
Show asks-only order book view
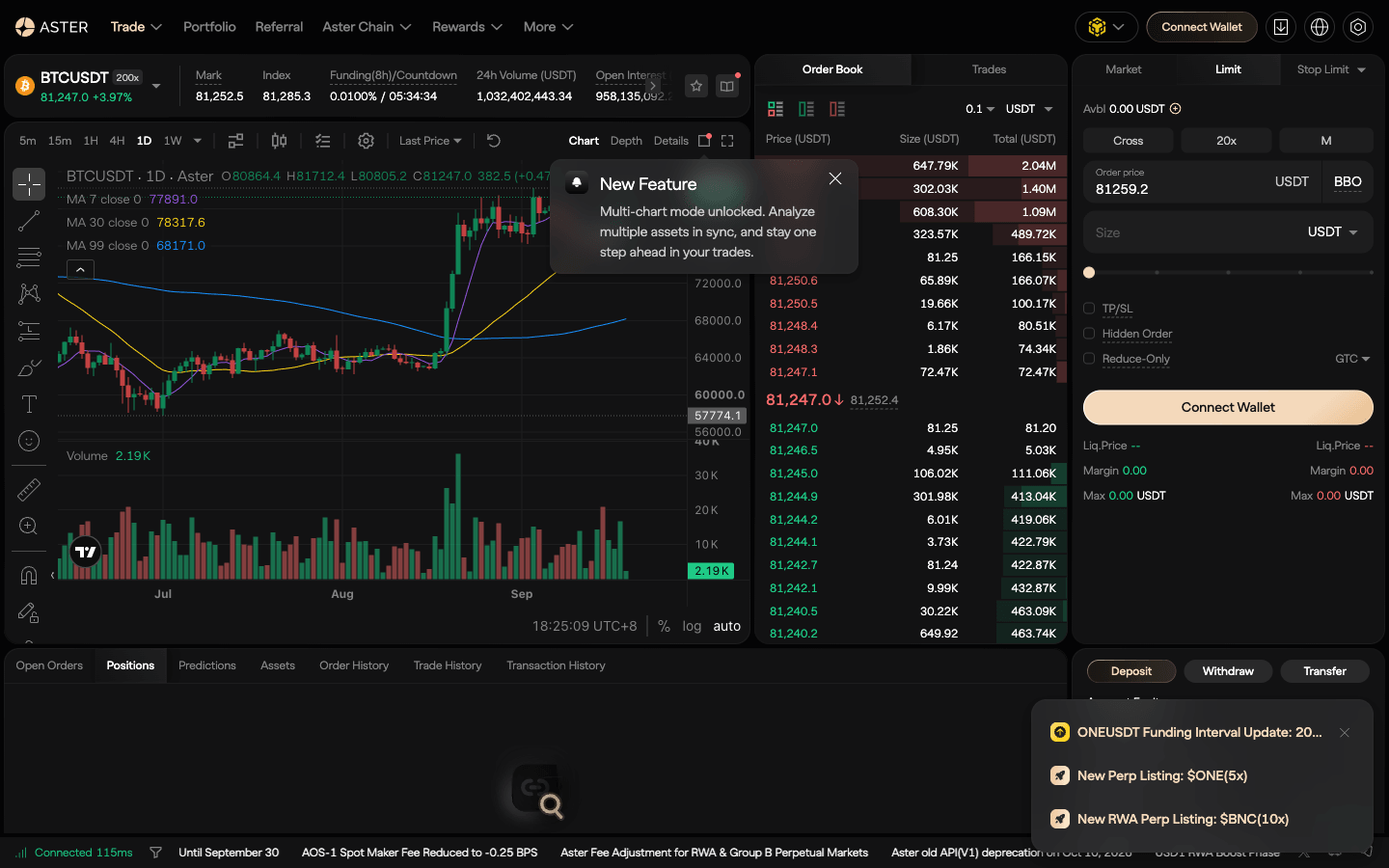[x=837, y=109]
